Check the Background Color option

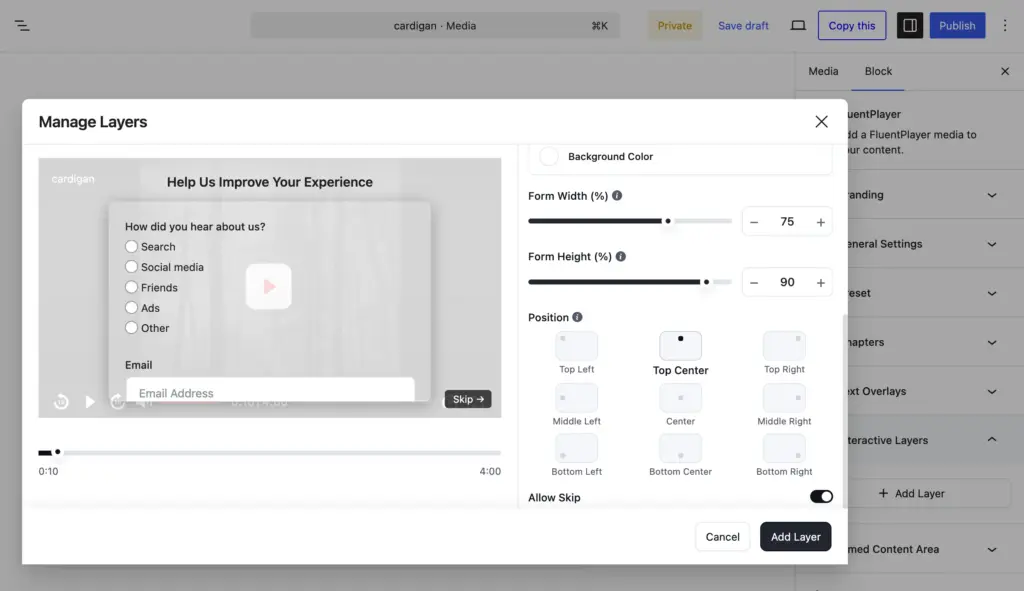548,156
